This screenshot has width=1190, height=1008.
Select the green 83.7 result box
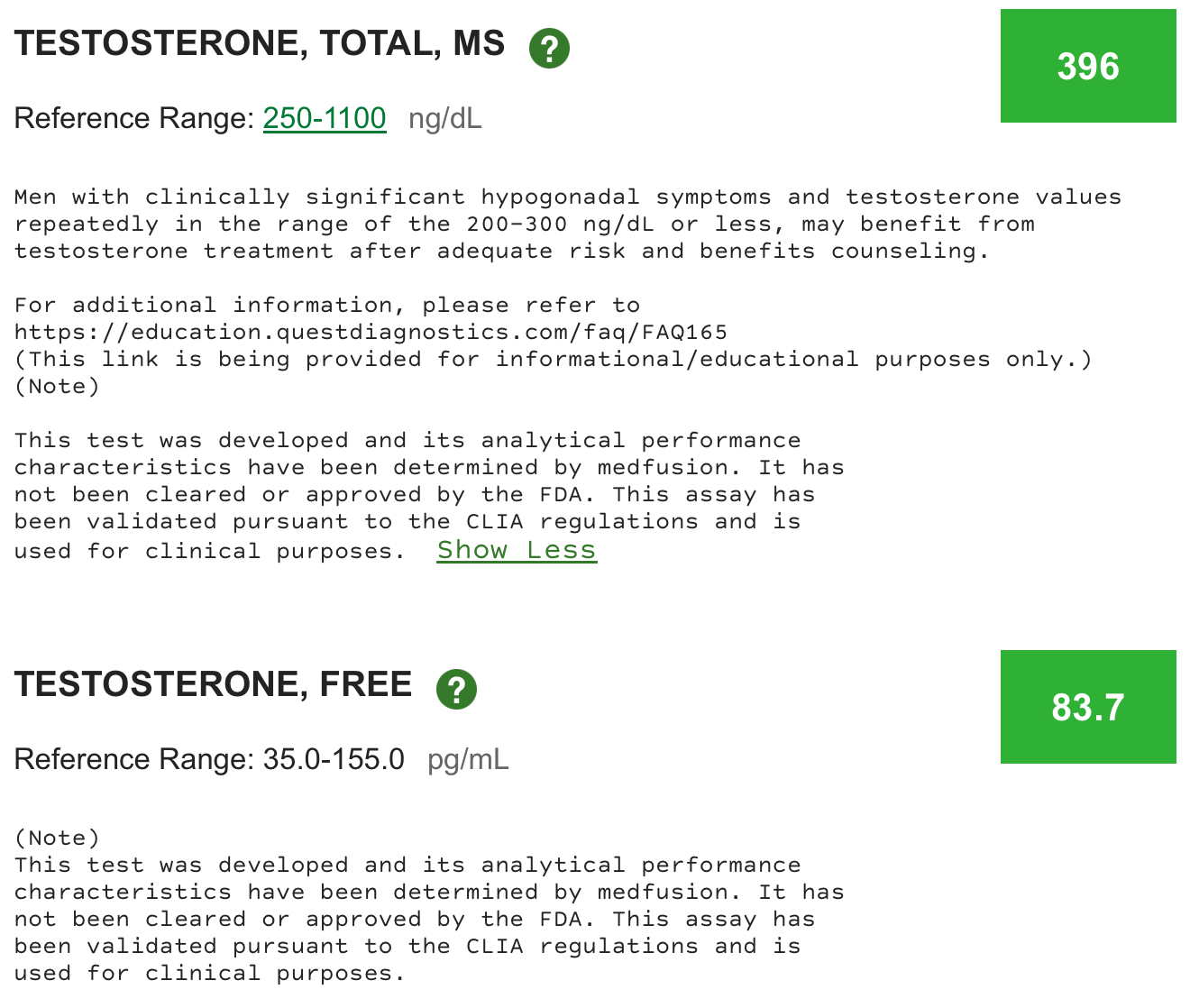1088,707
